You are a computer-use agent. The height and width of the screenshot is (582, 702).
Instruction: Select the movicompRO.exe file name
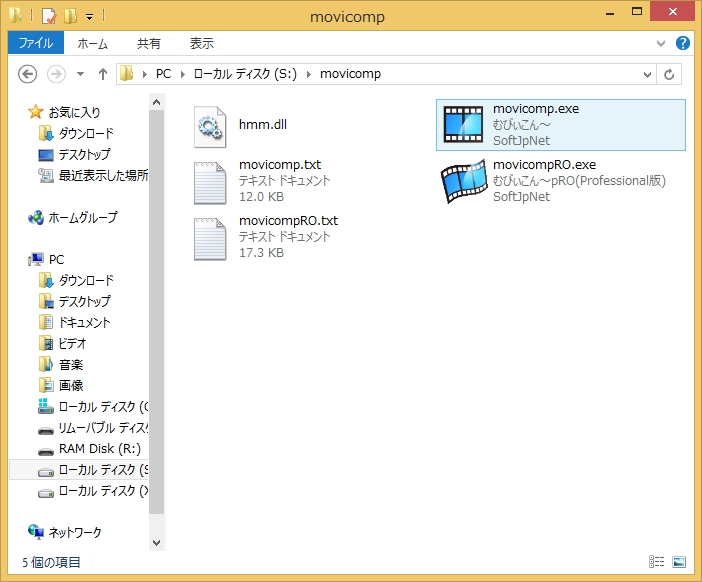tap(544, 164)
